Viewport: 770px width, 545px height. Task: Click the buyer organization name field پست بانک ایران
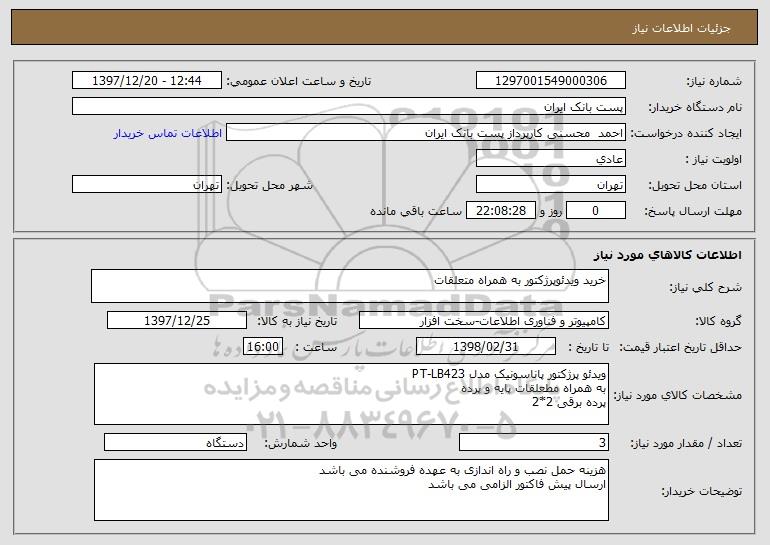pyautogui.click(x=349, y=107)
